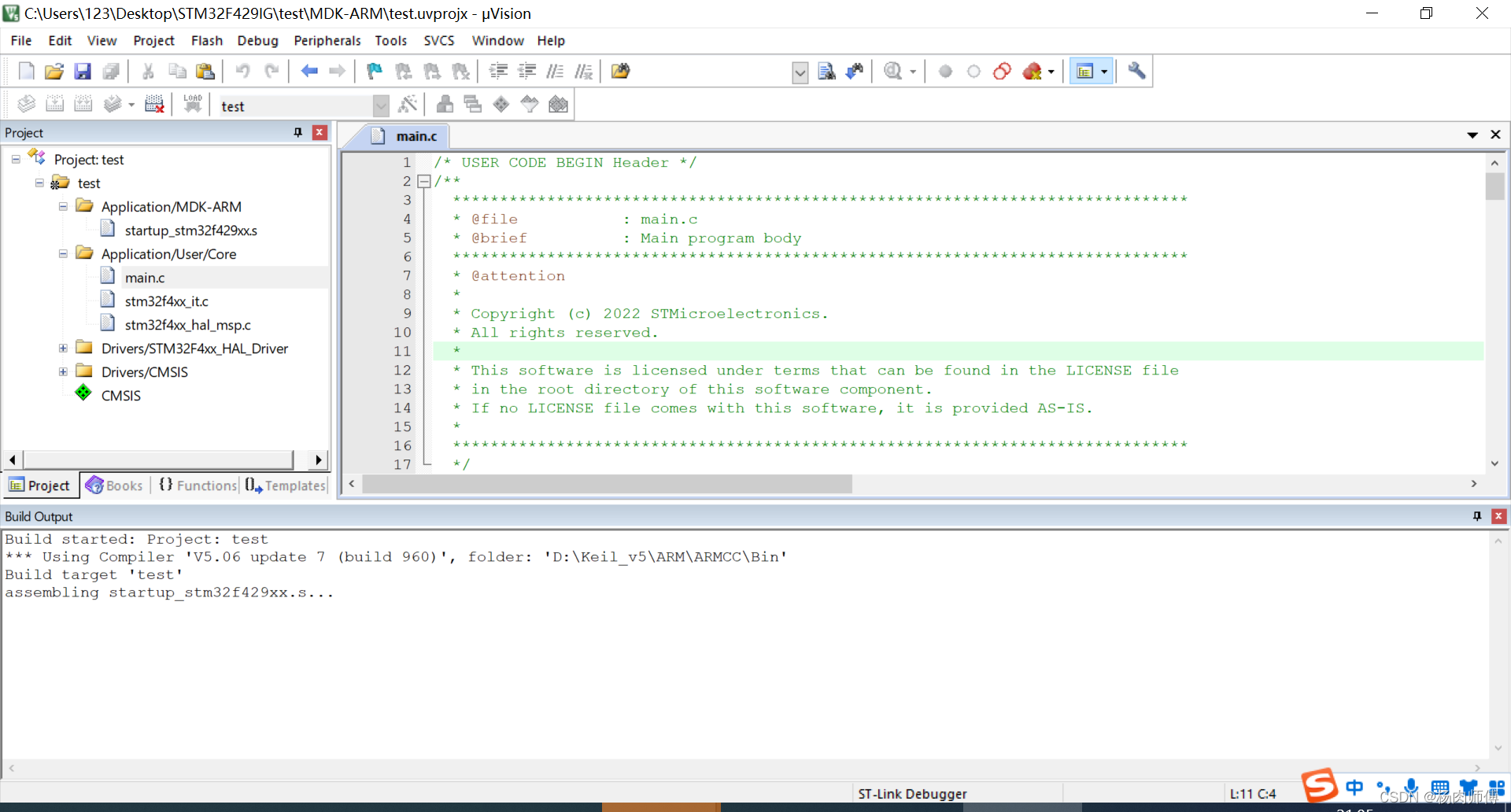Click the editor horizontal scrollbar thumb

[x=607, y=484]
